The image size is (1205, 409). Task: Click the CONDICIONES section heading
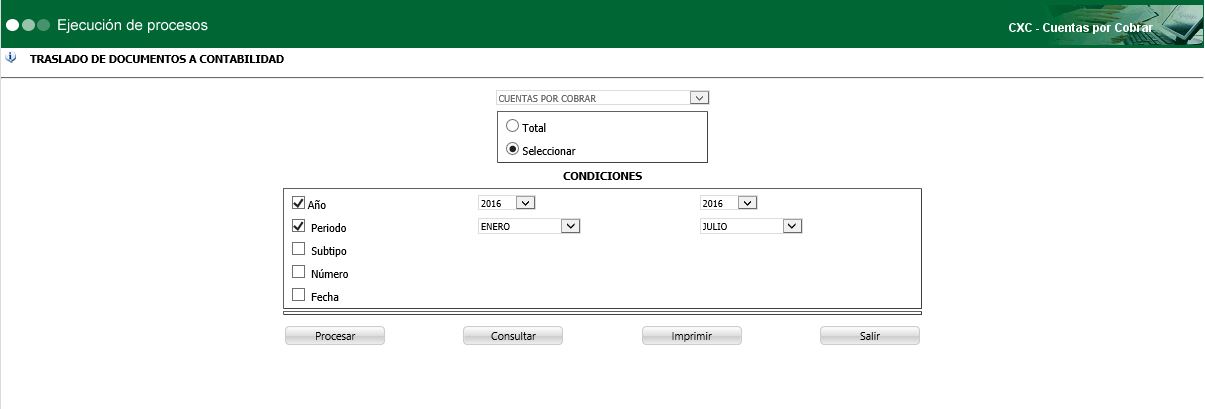coord(602,176)
